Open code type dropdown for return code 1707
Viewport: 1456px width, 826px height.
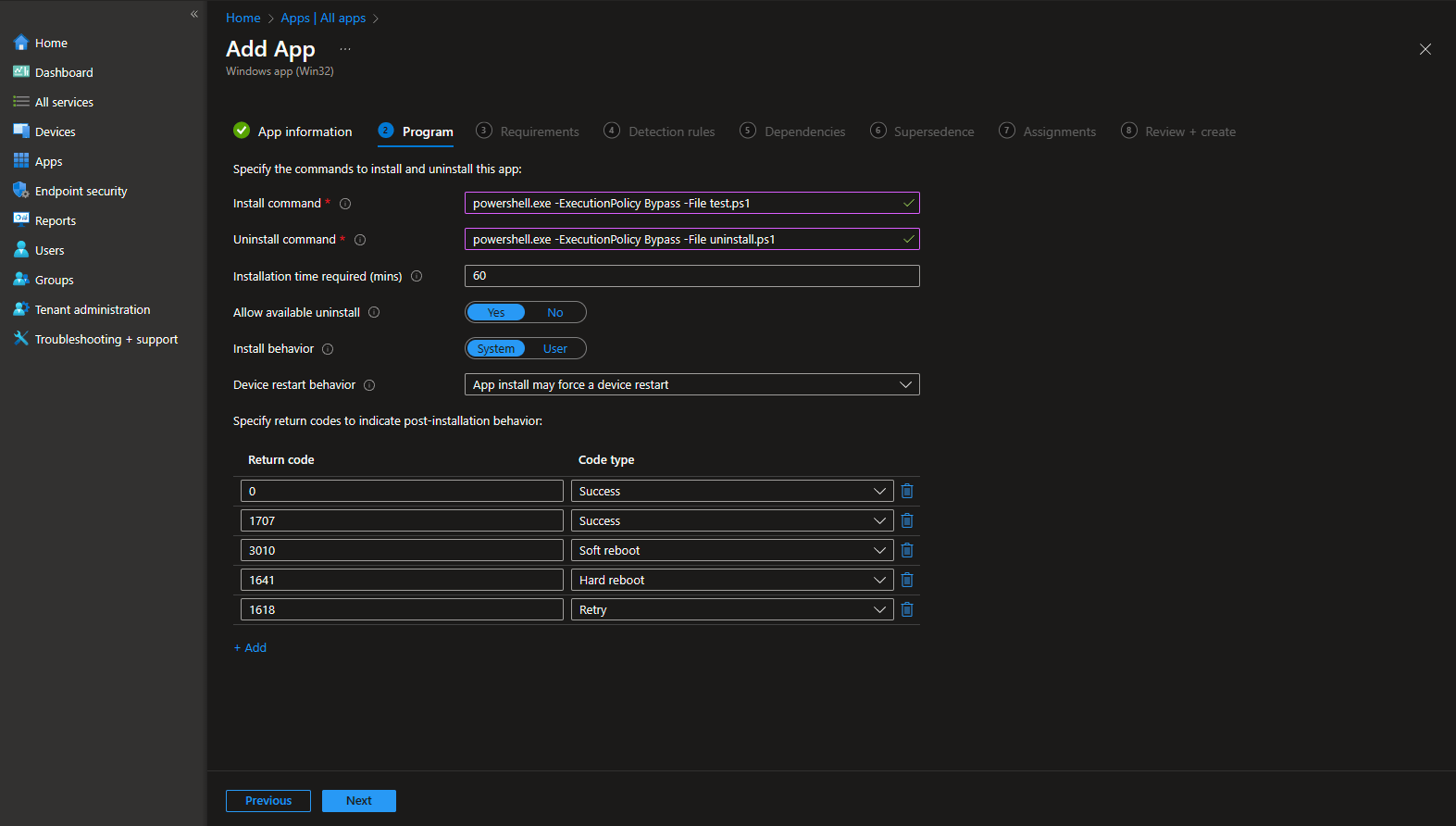732,520
